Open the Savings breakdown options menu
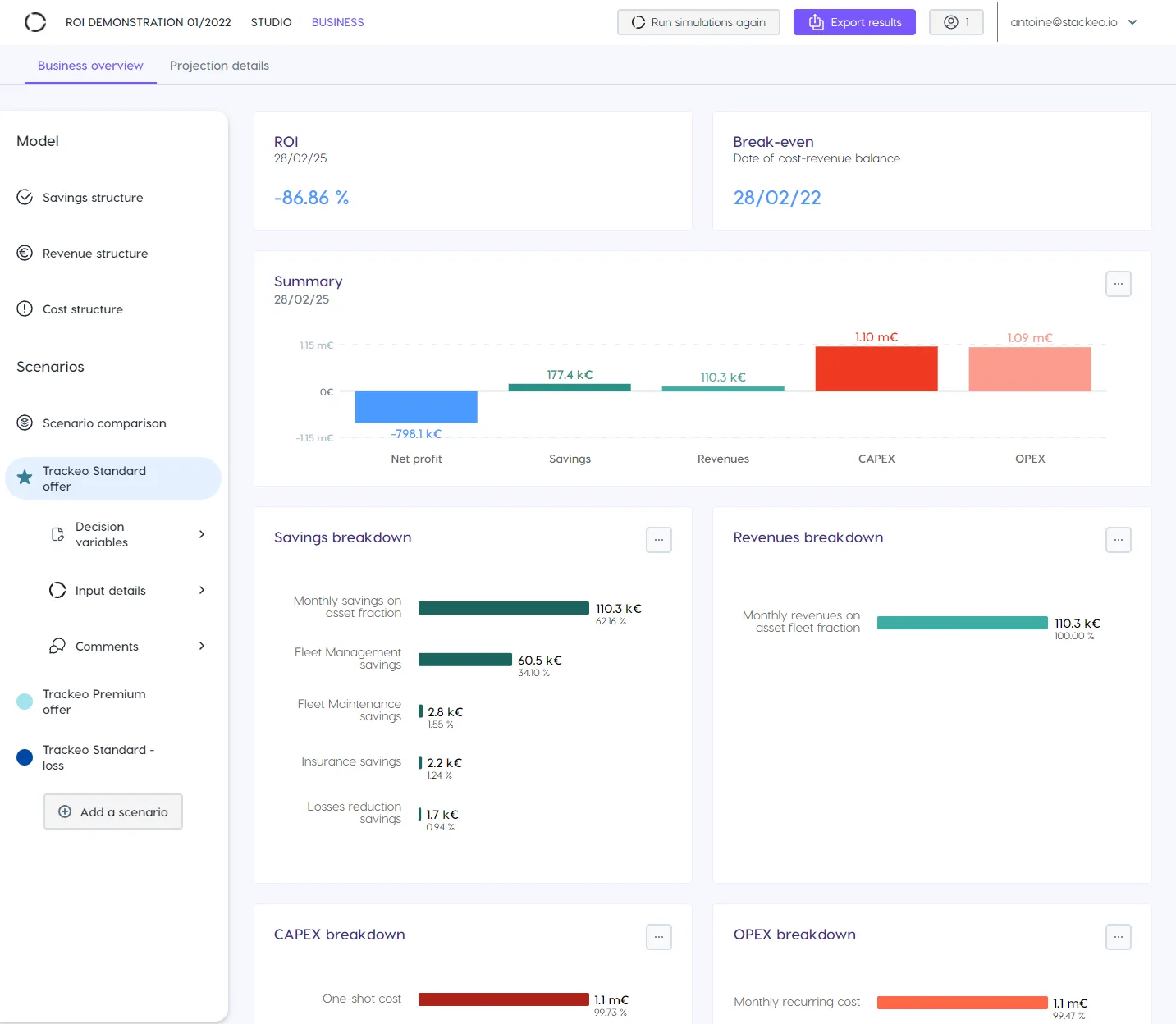This screenshot has height=1024, width=1176. click(x=659, y=540)
